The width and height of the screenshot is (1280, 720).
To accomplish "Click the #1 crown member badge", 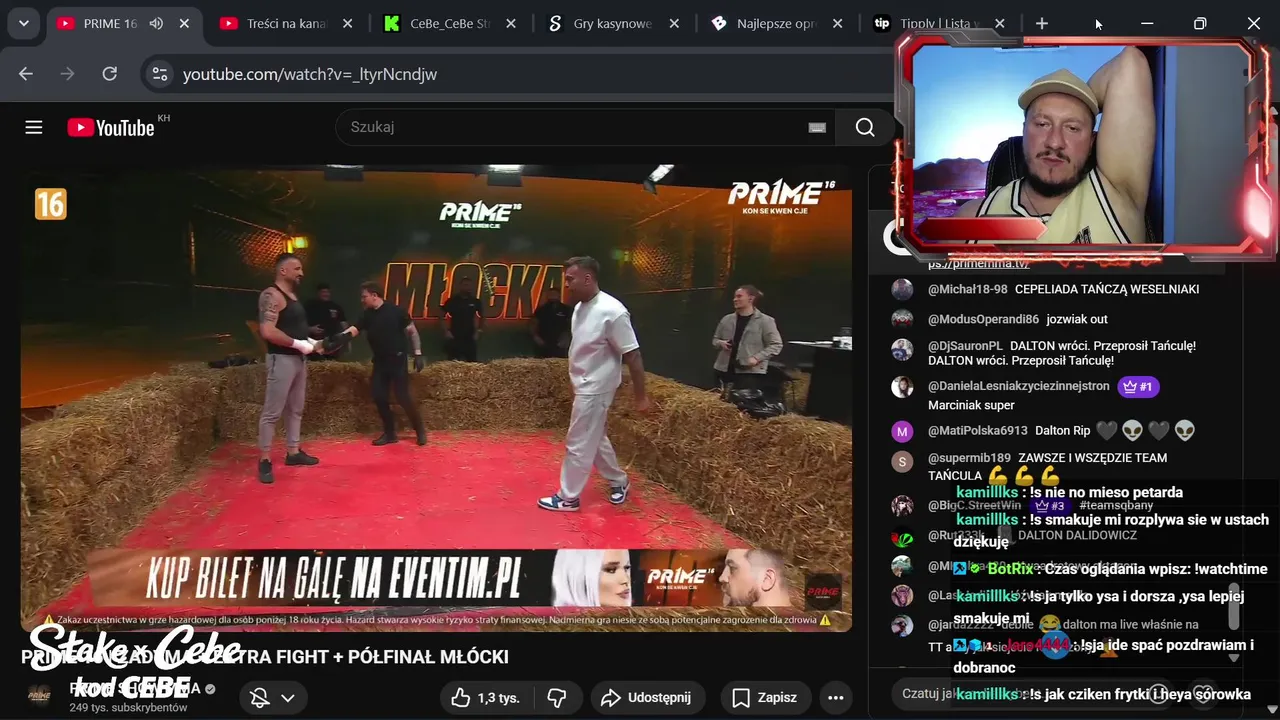I will click(1138, 386).
